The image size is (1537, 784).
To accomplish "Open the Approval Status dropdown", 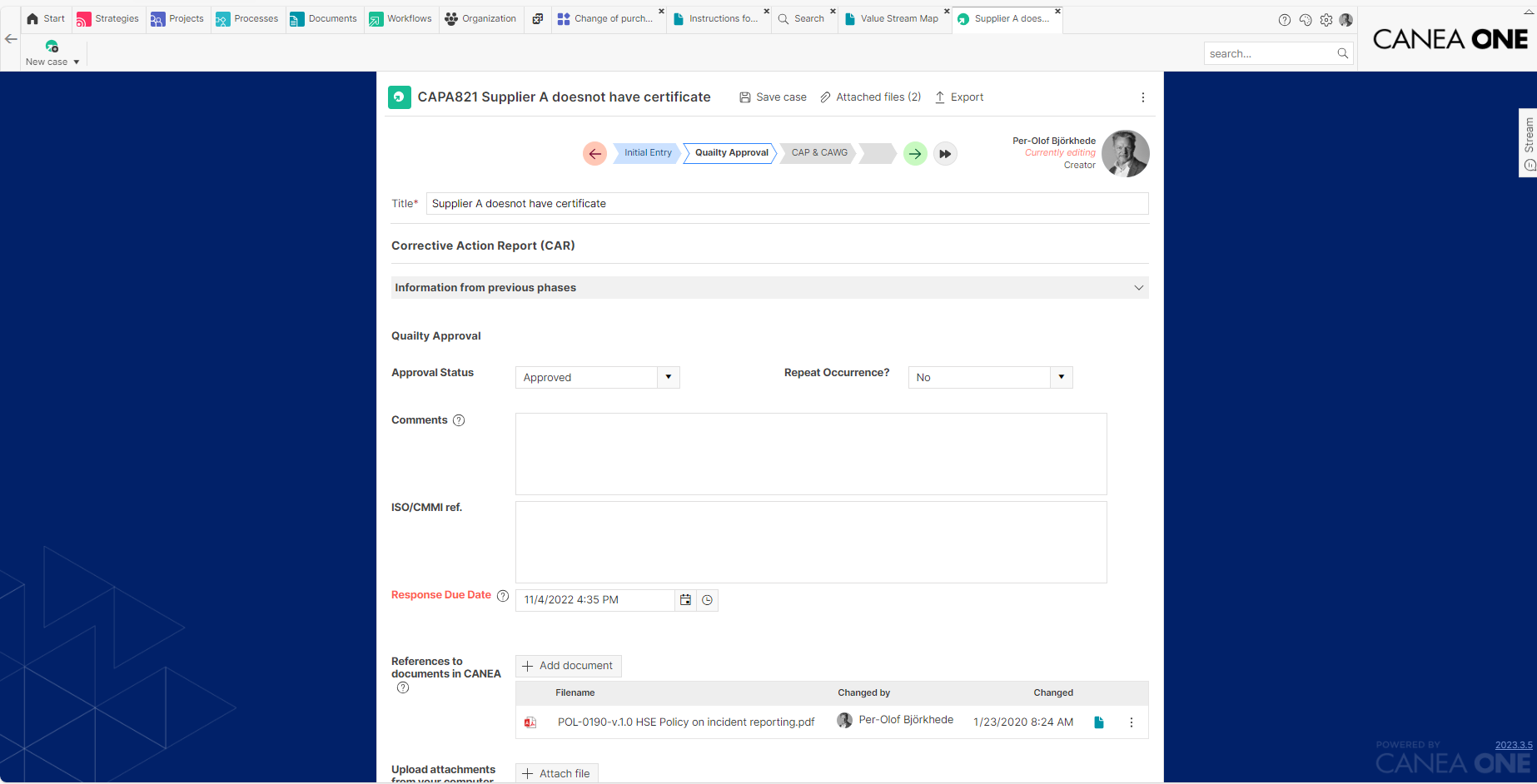I will 668,378.
